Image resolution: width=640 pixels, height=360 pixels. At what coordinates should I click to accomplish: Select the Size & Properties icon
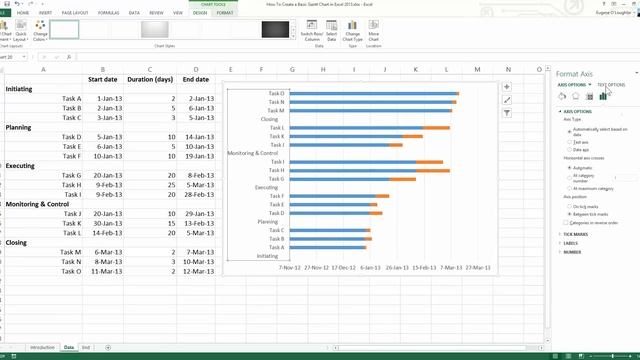point(589,96)
